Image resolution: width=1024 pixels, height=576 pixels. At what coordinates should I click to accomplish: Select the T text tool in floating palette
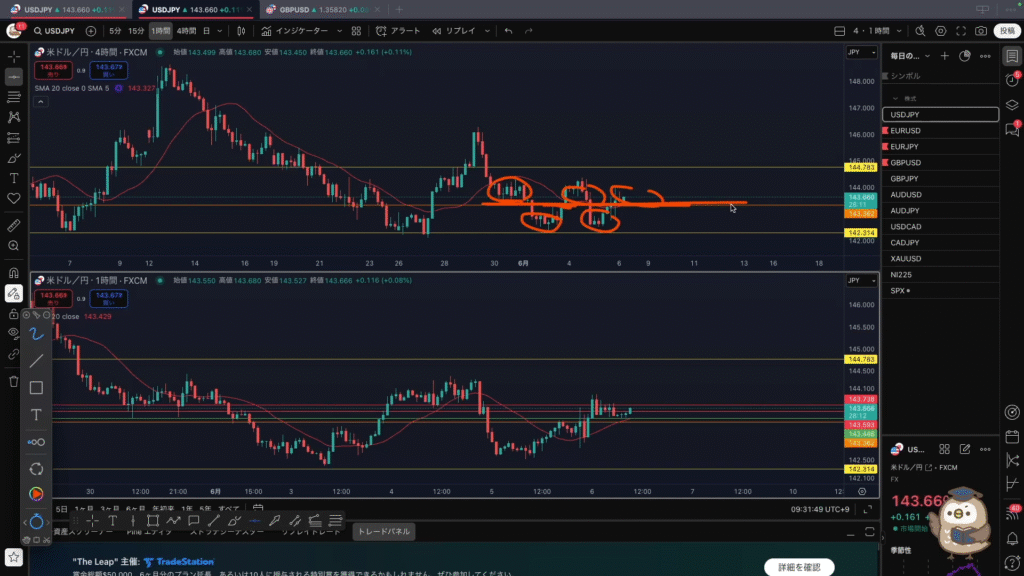tap(36, 415)
